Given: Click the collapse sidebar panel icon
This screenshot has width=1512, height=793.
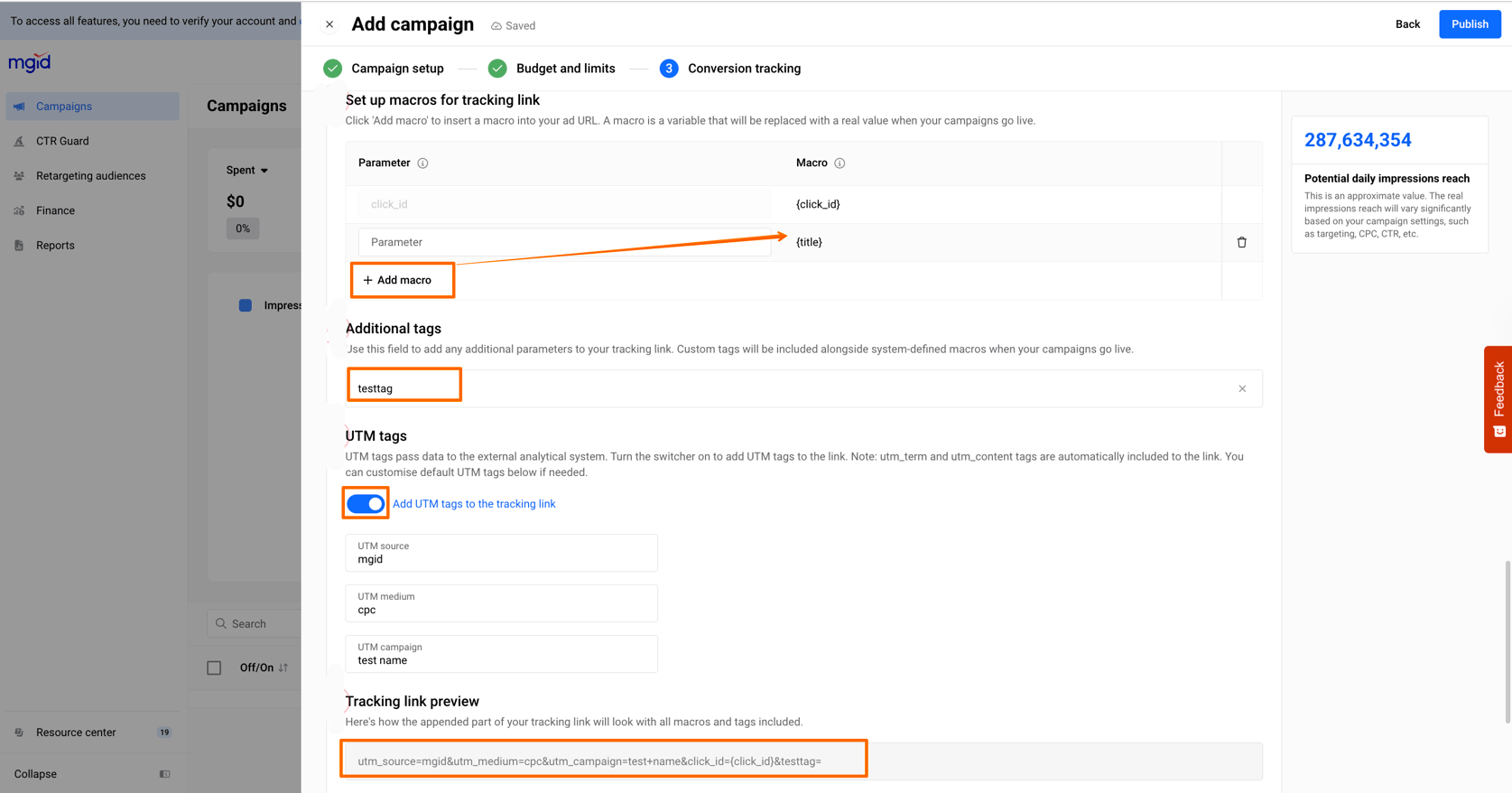Looking at the screenshot, I should (x=164, y=774).
